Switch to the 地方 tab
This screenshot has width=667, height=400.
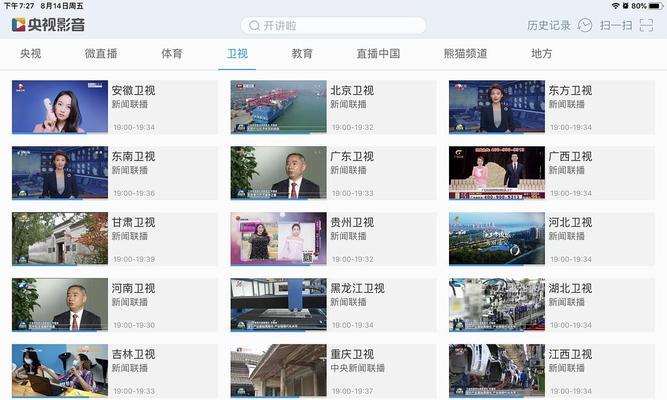click(542, 54)
